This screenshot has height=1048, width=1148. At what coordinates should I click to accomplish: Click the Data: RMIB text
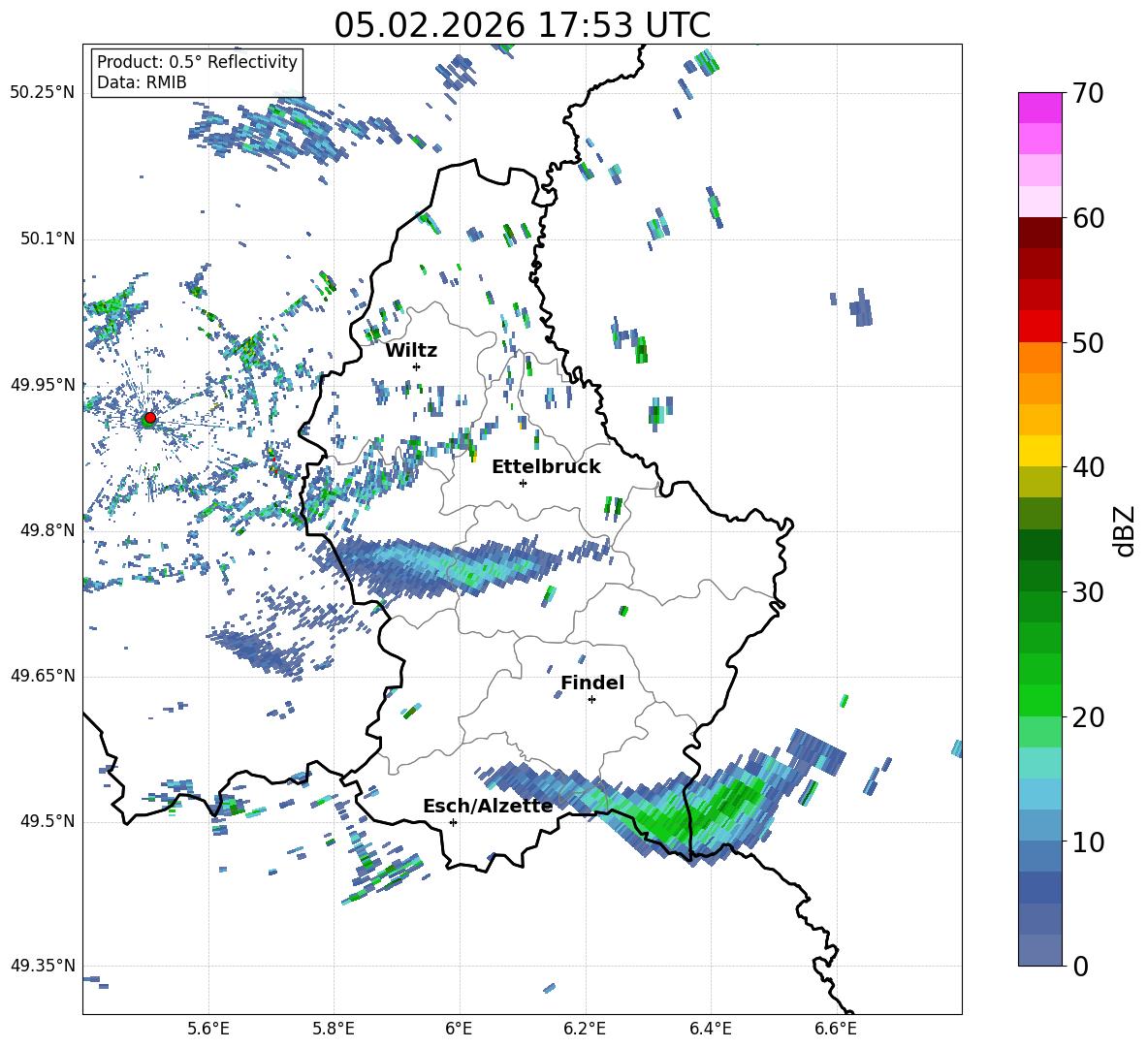pyautogui.click(x=142, y=82)
